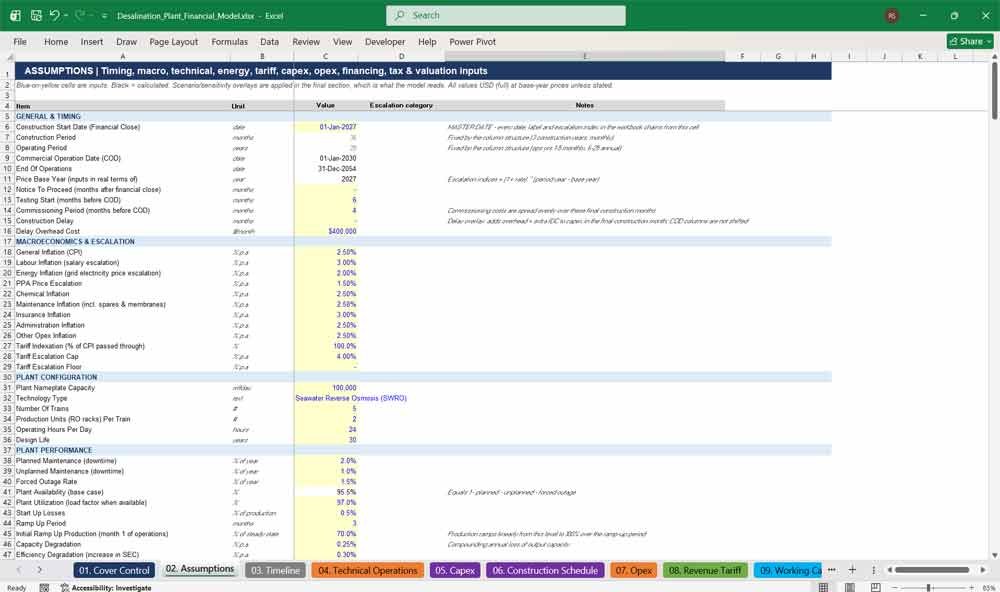Open the File menu

tap(20, 41)
